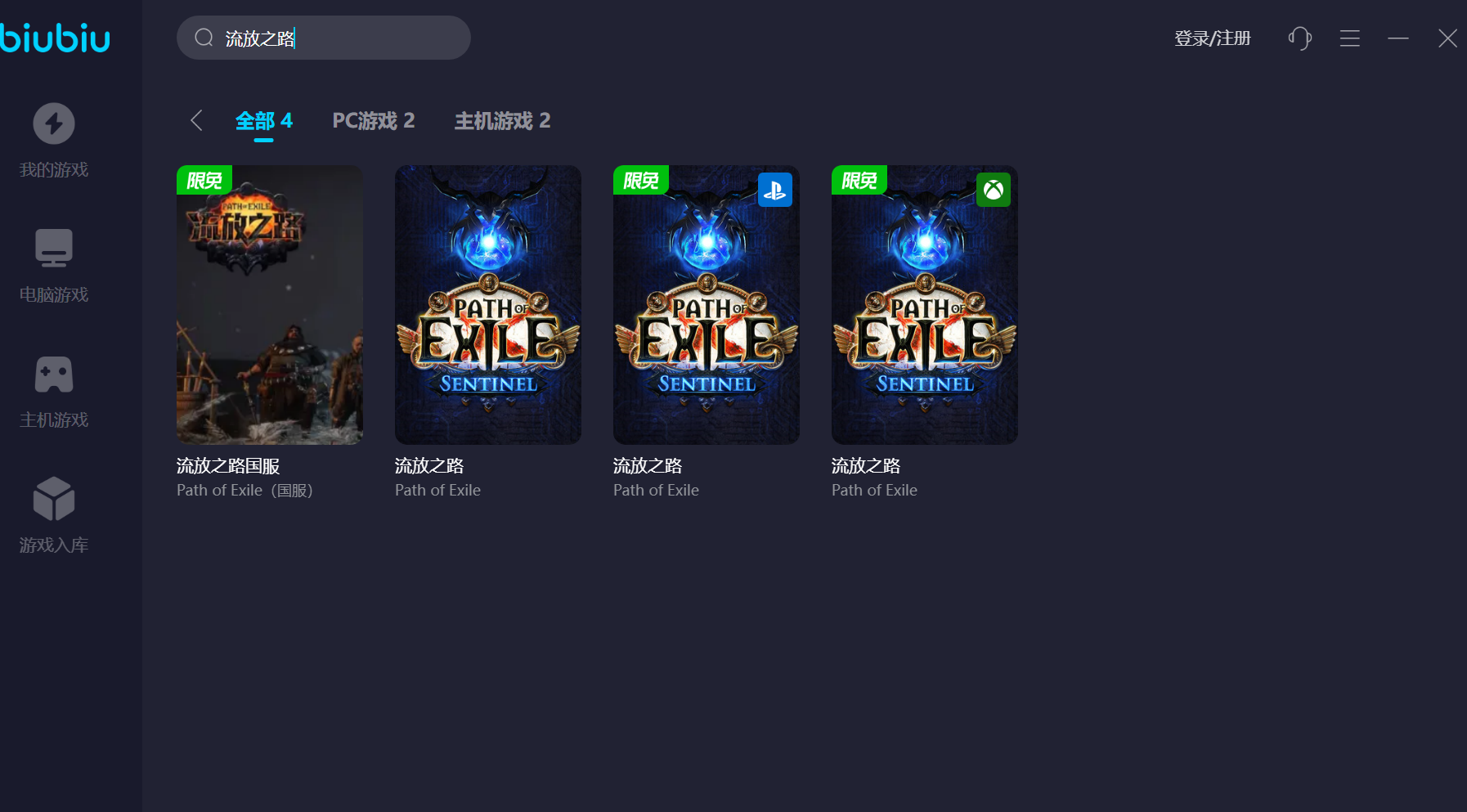Viewport: 1467px width, 812px height.
Task: Open My Games lightning bolt icon
Action: click(x=54, y=123)
